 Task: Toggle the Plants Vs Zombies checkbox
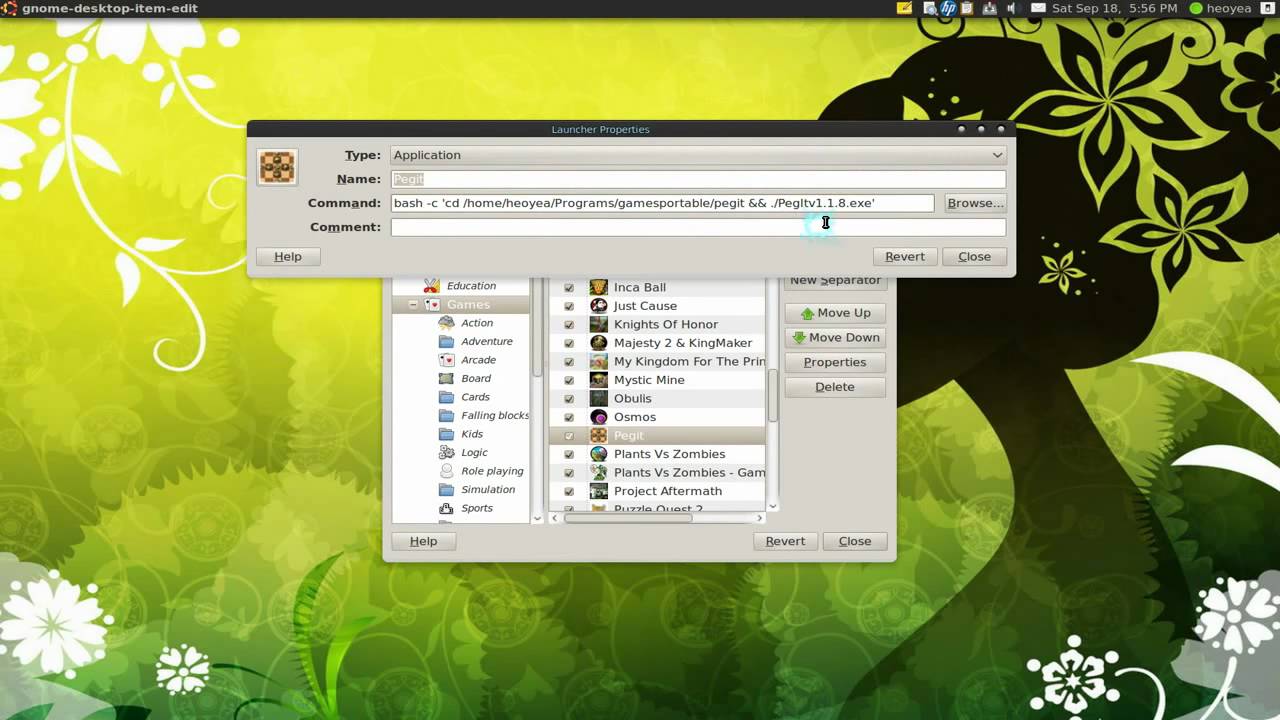click(569, 454)
